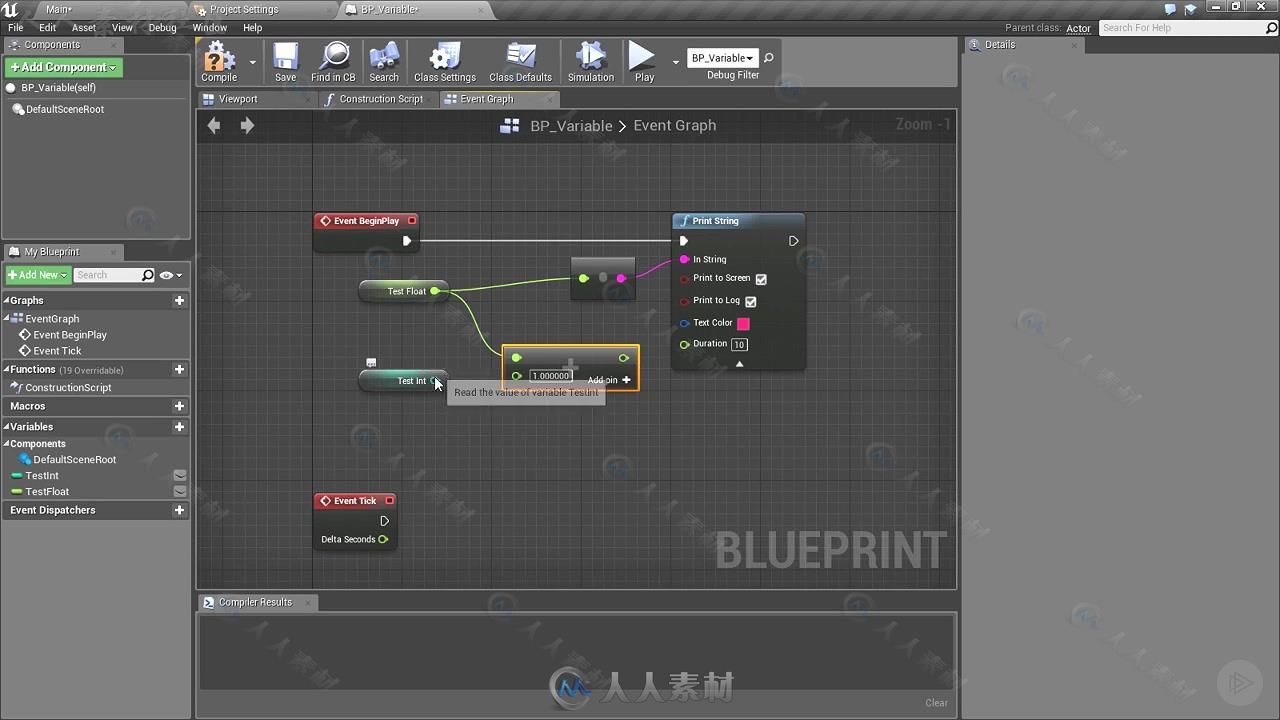Click the Unreal Engine logo icon
Screen dimensions: 1280x720
[x=11, y=9]
